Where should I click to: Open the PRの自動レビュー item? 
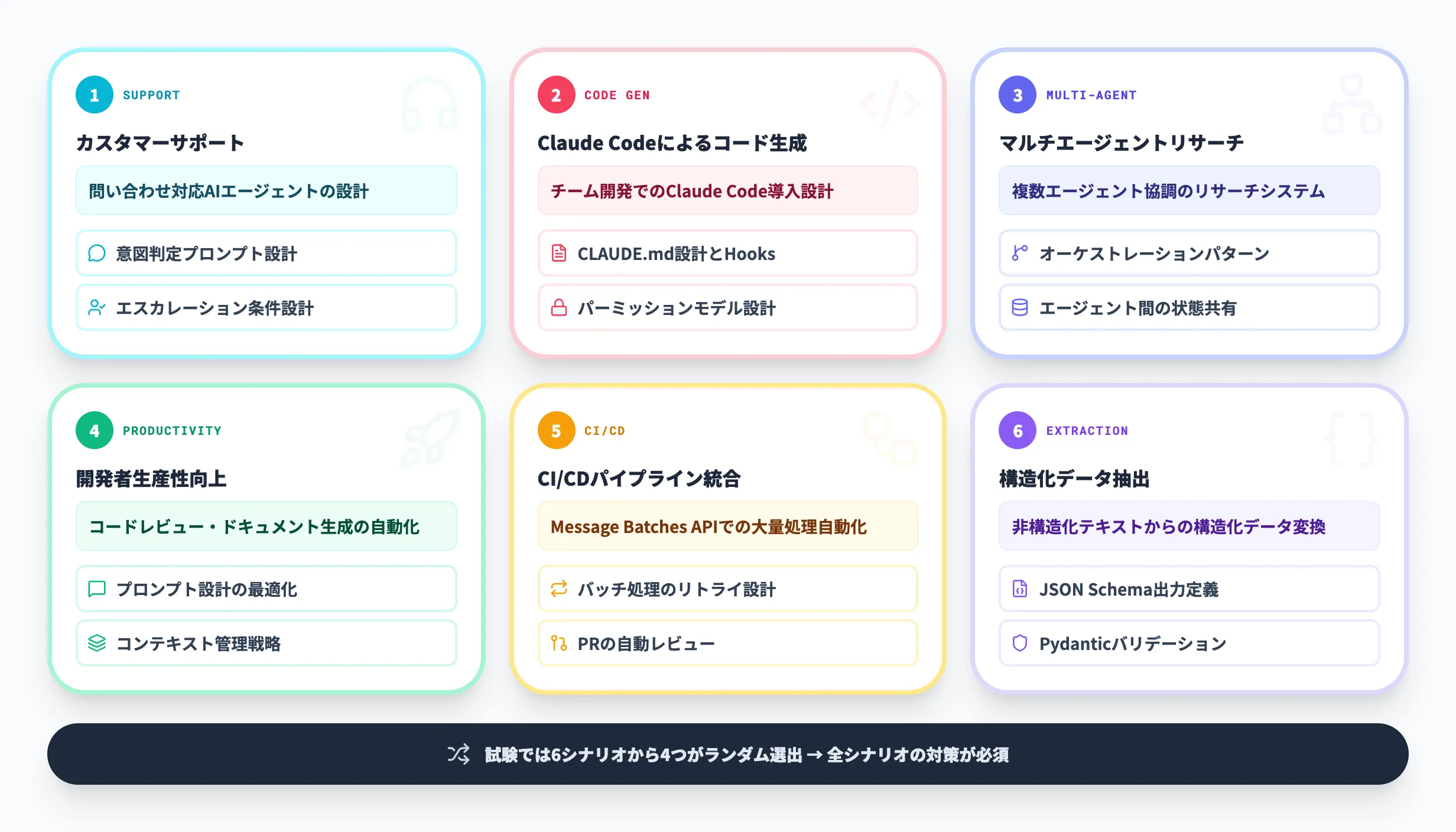click(x=728, y=643)
